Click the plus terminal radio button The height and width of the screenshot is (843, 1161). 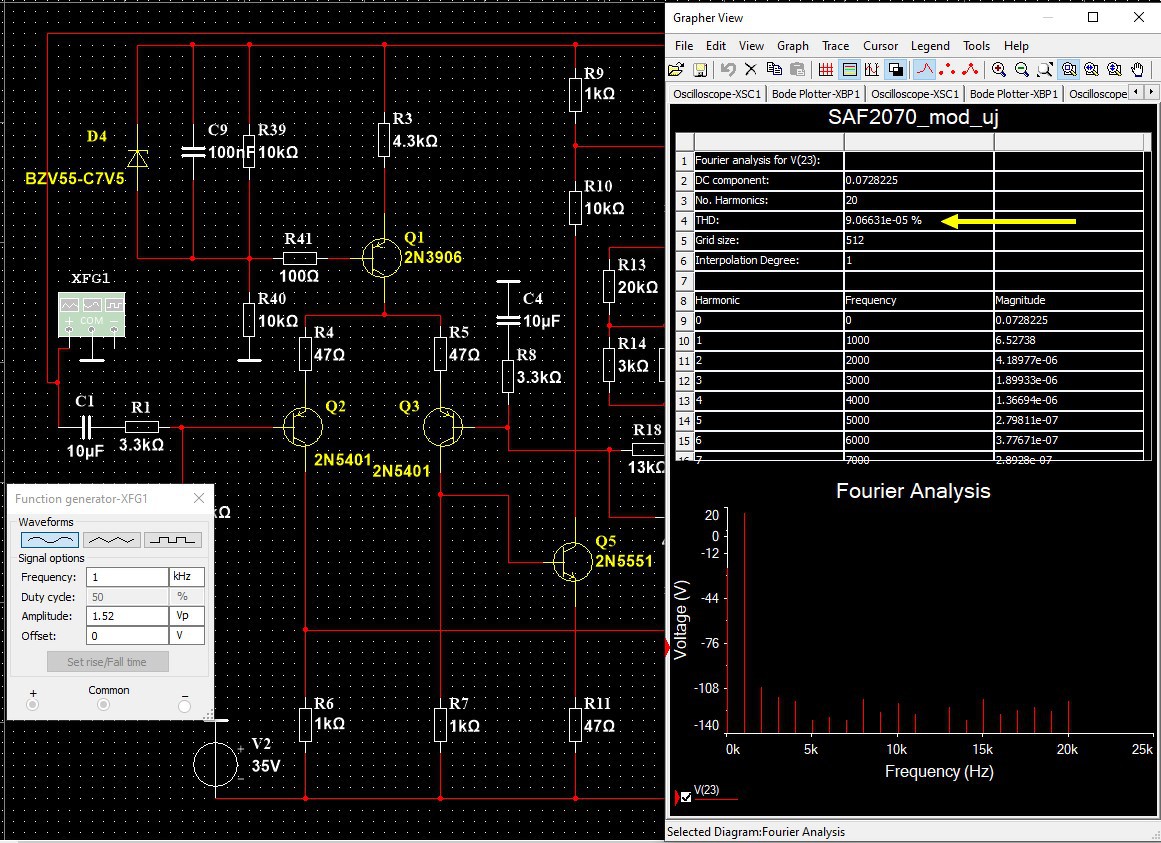tap(33, 705)
